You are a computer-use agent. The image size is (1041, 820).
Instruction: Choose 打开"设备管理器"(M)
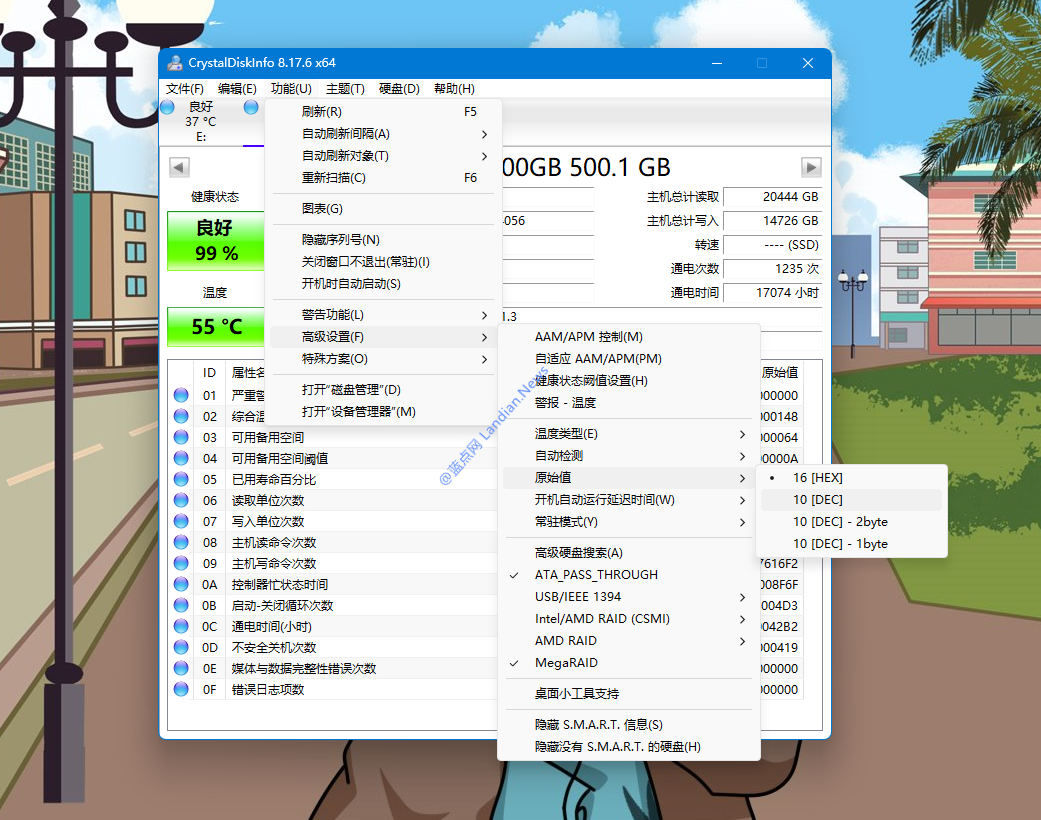pos(383,412)
